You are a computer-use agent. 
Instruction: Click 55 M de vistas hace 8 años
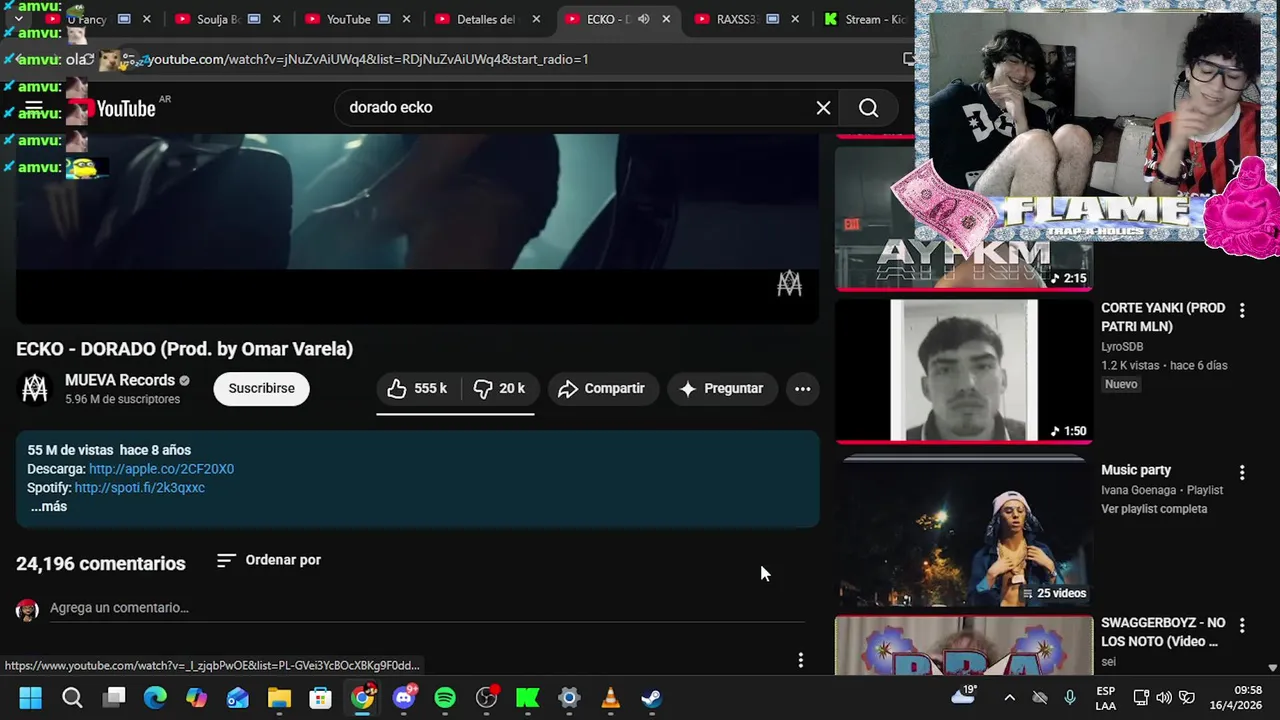click(109, 450)
